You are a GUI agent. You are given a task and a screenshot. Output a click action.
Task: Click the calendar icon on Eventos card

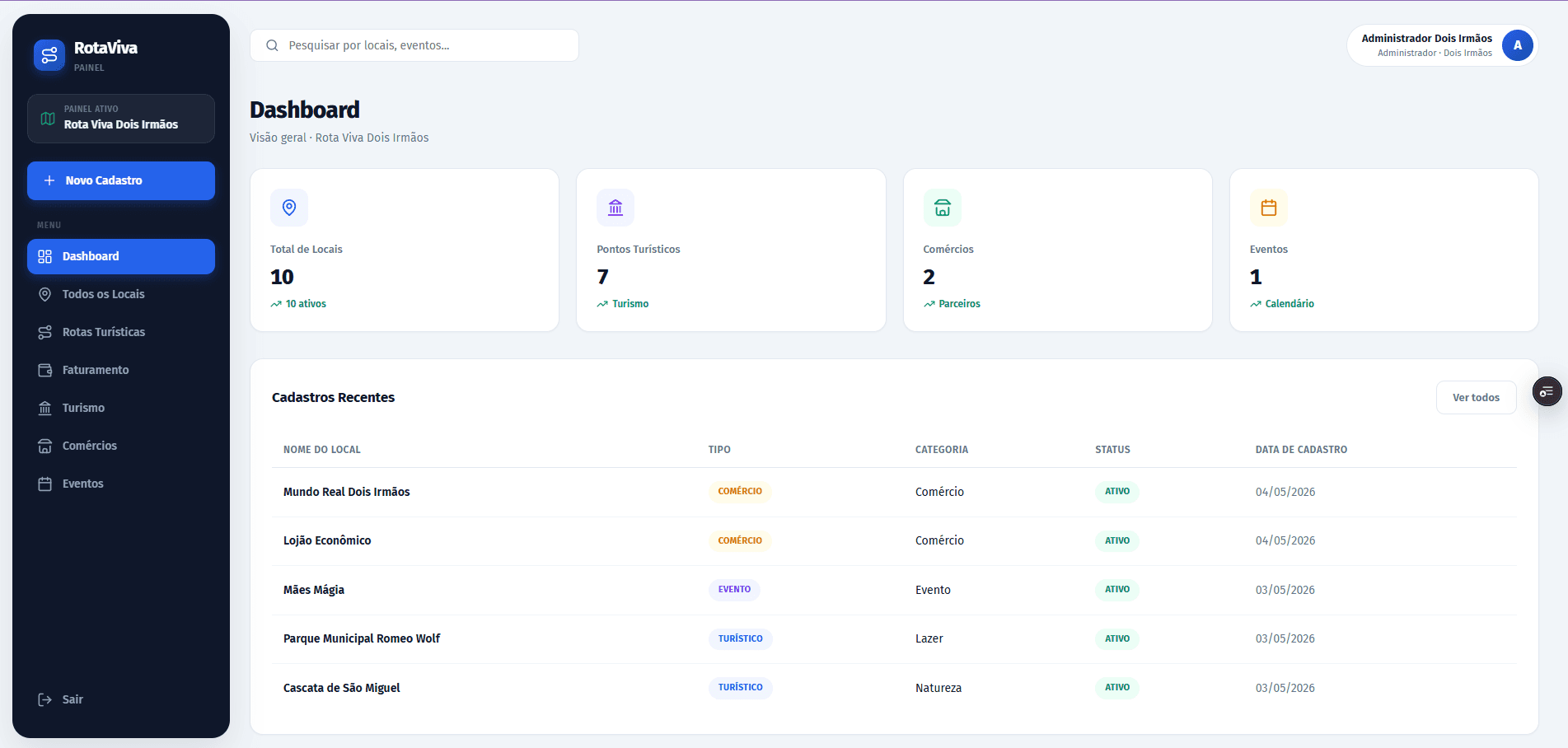coord(1269,208)
